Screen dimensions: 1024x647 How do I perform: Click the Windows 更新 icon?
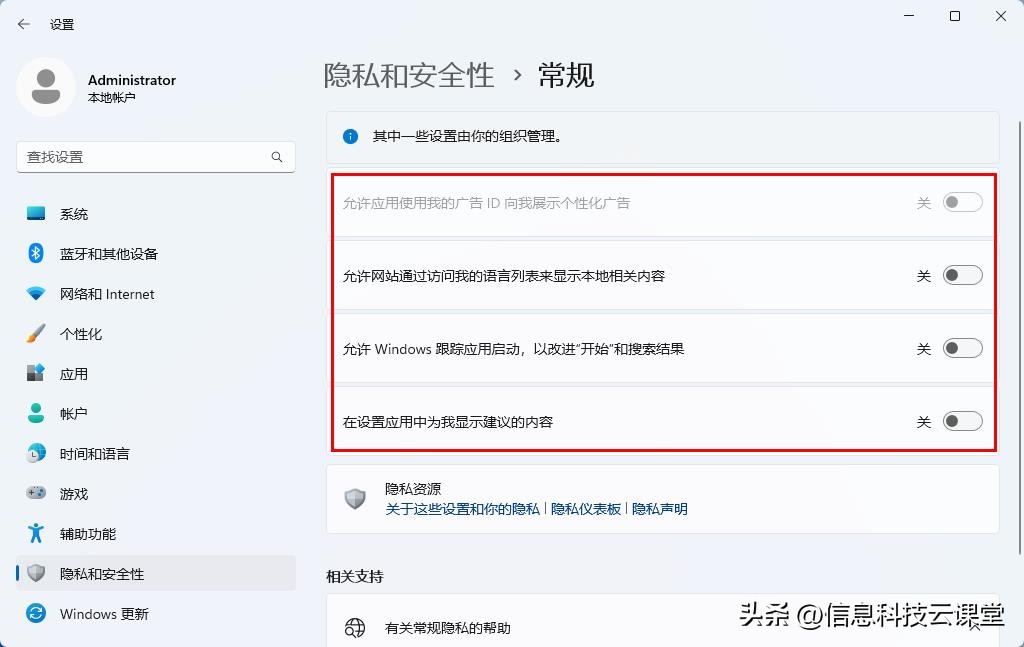pos(34,614)
